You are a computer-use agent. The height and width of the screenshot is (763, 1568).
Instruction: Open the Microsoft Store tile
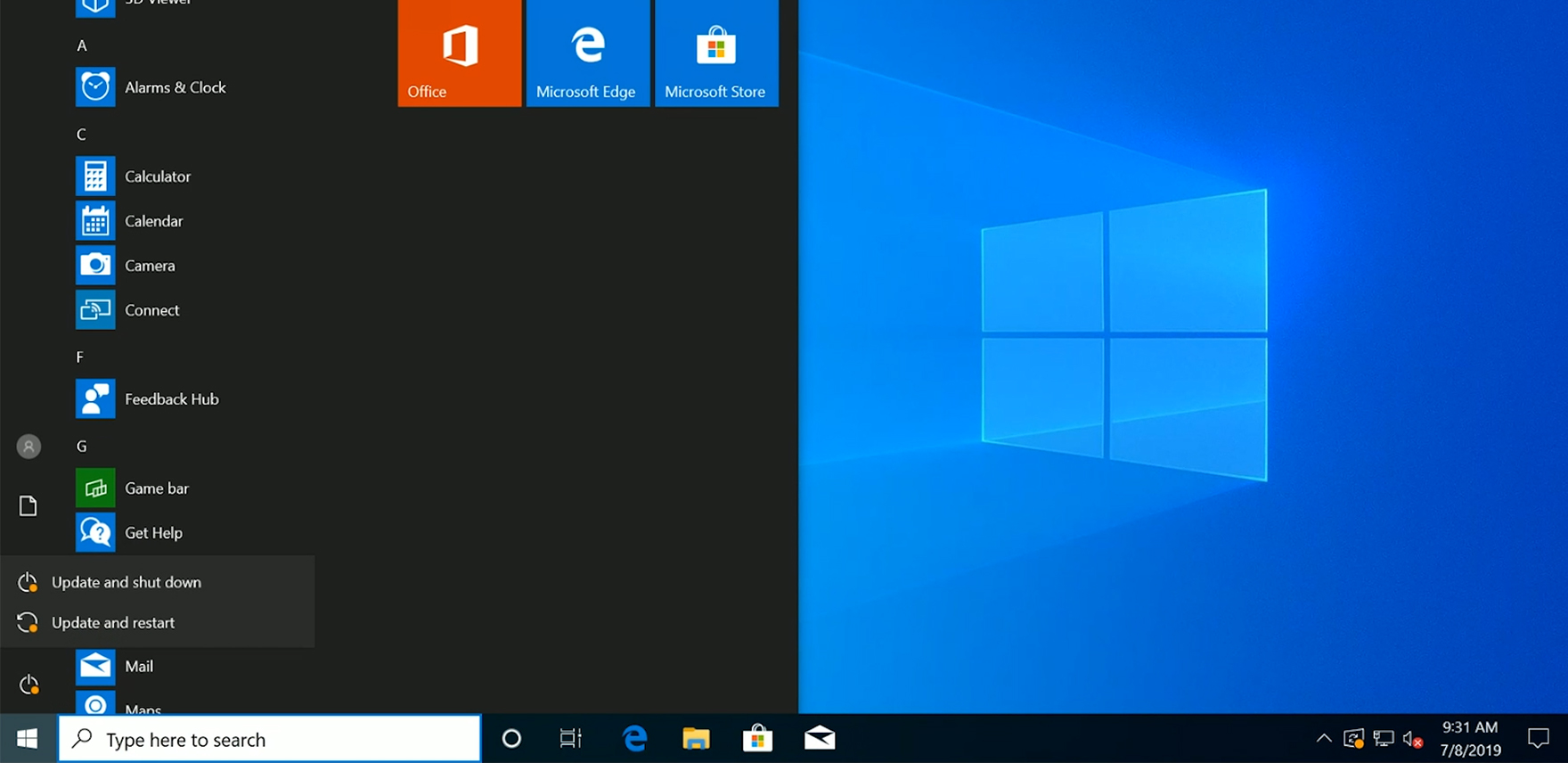click(716, 53)
